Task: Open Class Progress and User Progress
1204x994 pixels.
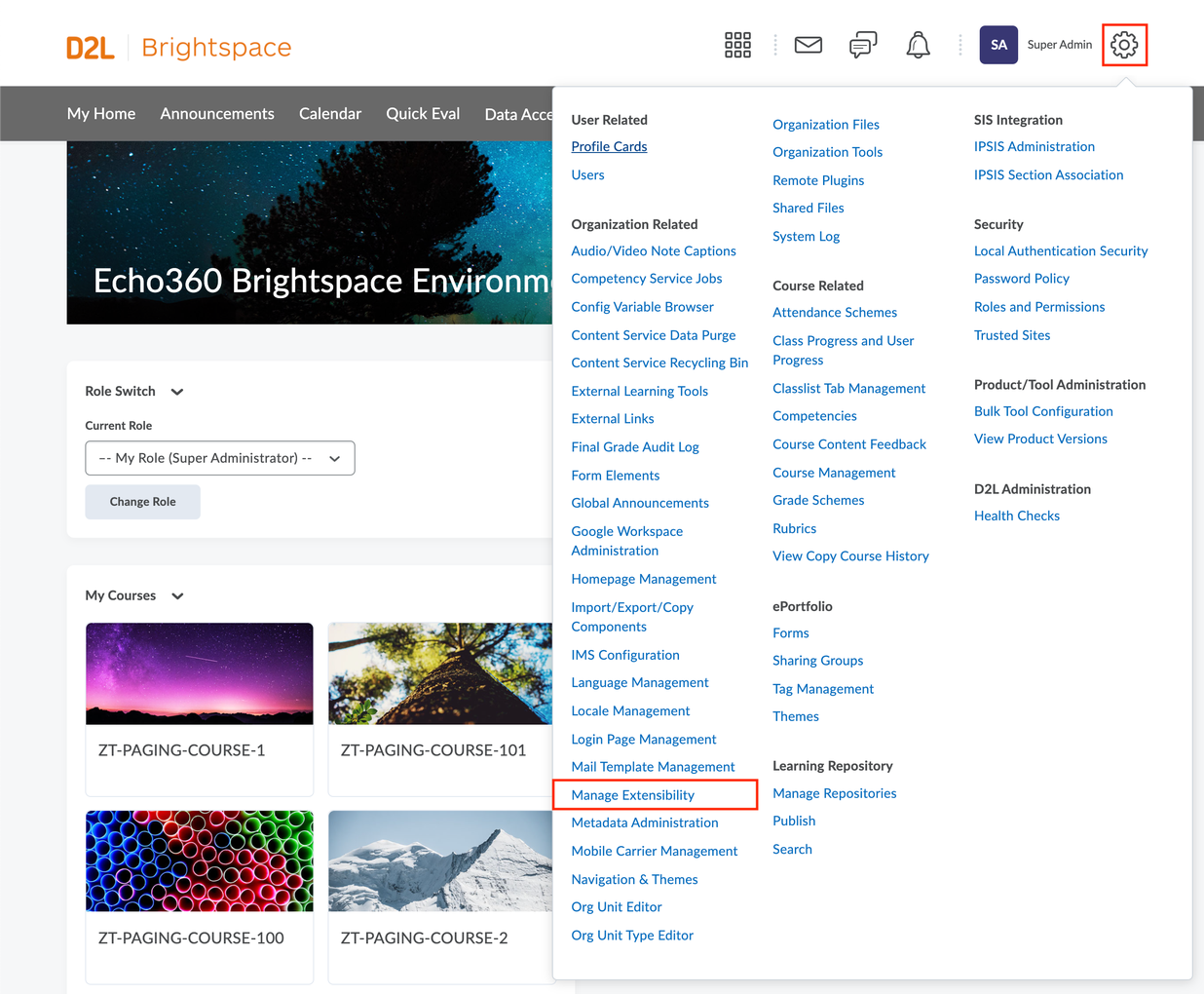Action: pyautogui.click(x=844, y=351)
